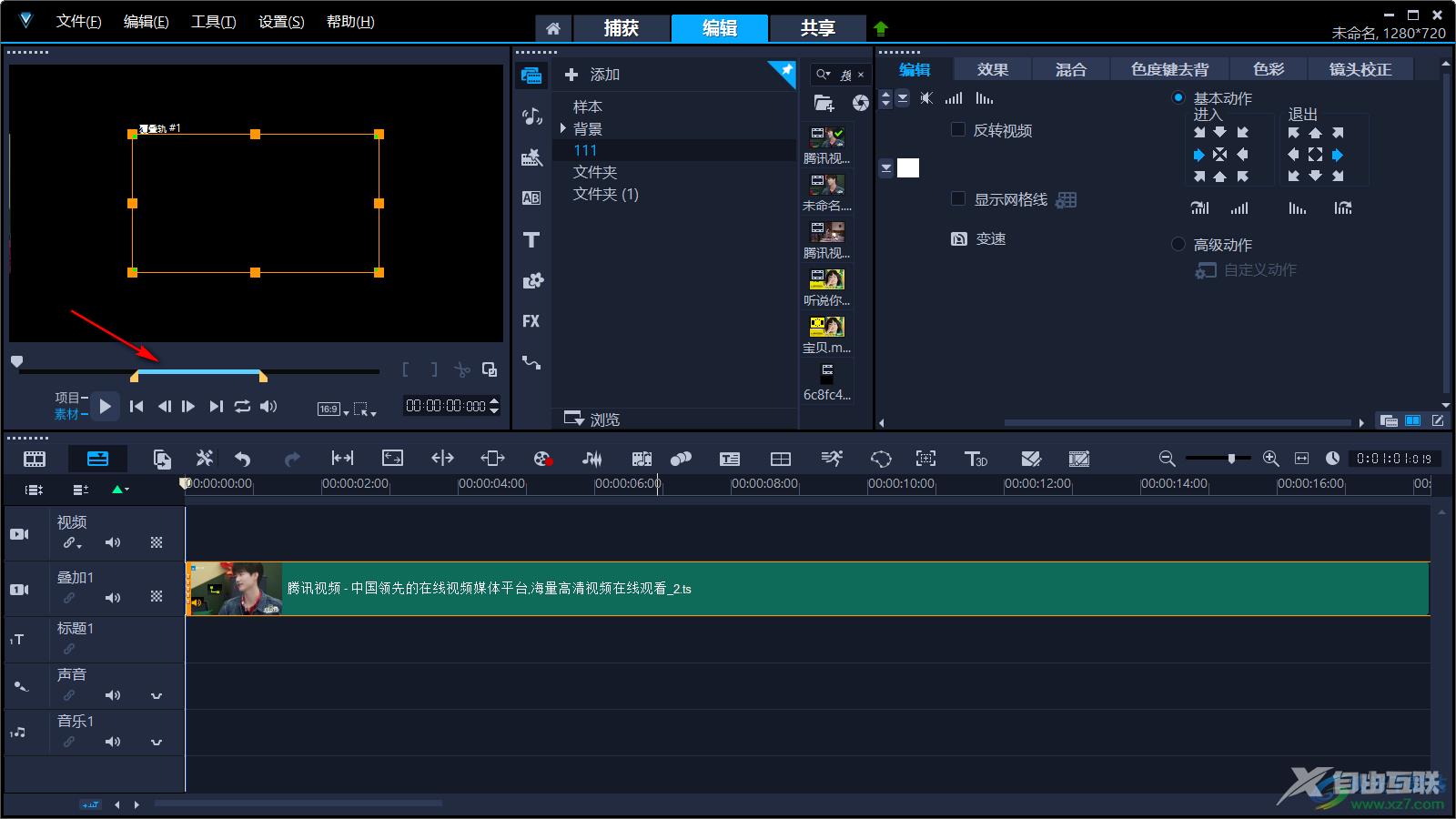Zoom in the timeline
The width and height of the screenshot is (1456, 819).
coord(1271,459)
